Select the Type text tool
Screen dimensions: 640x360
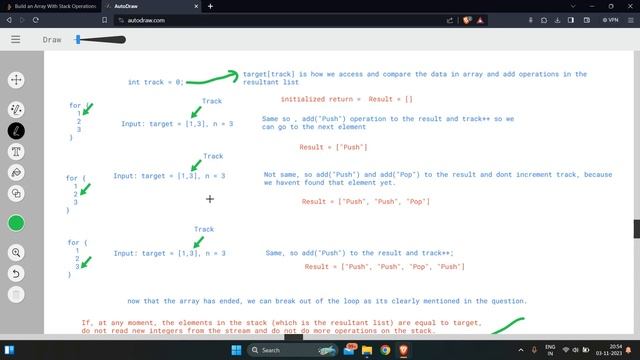click(x=16, y=152)
